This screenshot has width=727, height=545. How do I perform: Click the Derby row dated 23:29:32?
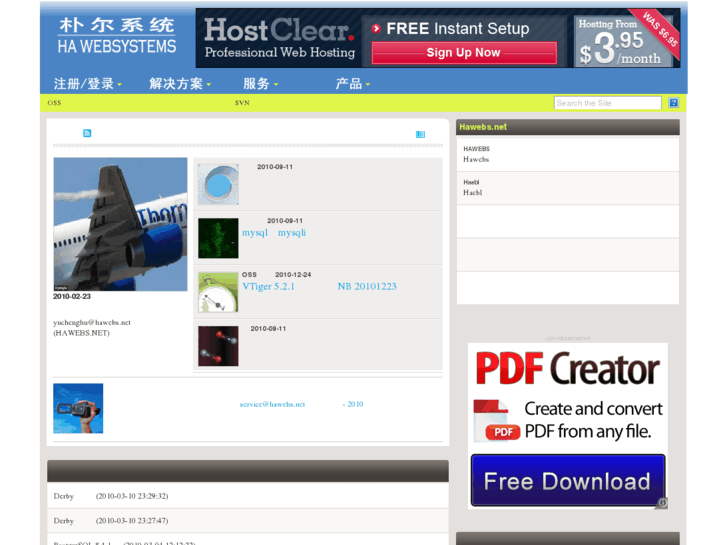pyautogui.click(x=248, y=496)
